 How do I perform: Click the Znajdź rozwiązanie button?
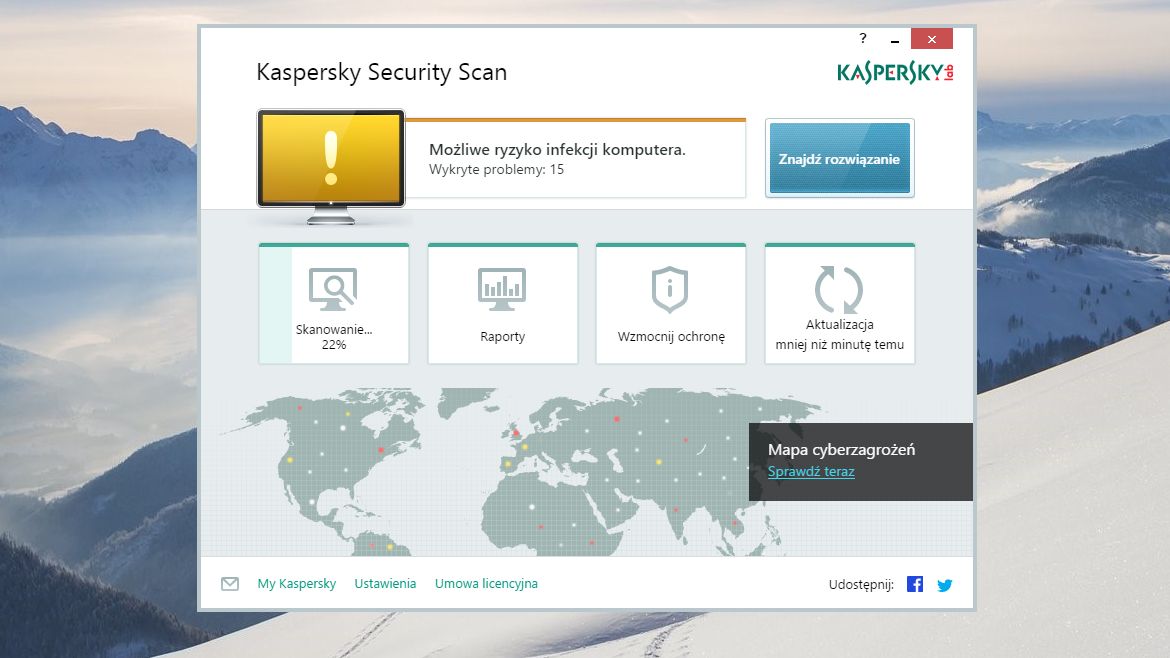839,158
